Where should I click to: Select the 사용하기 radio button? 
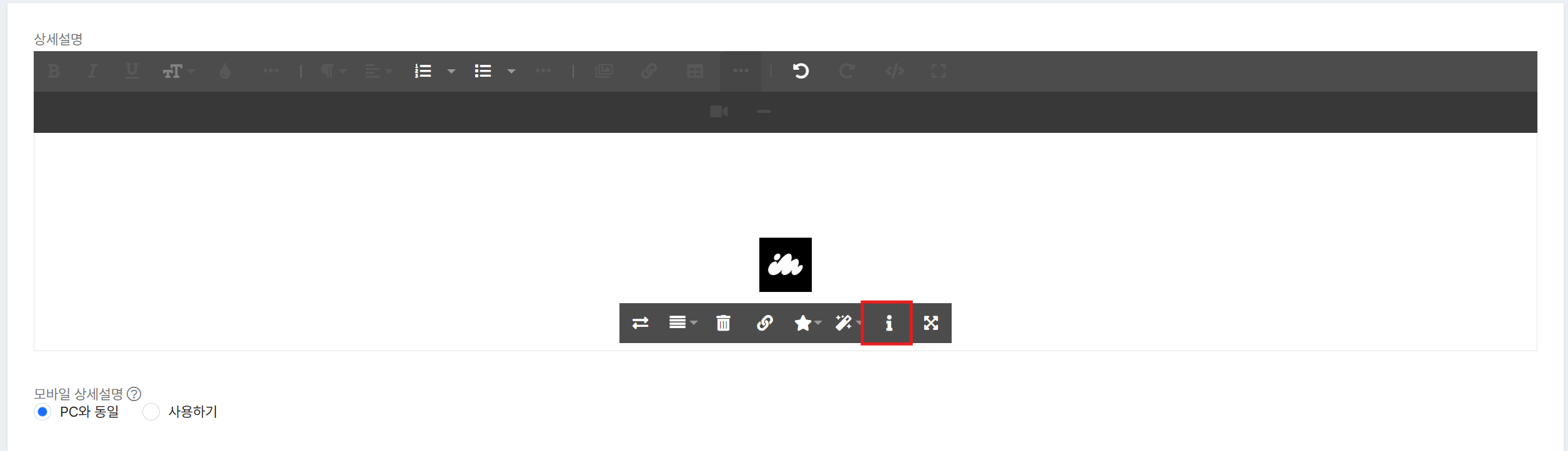[x=151, y=412]
